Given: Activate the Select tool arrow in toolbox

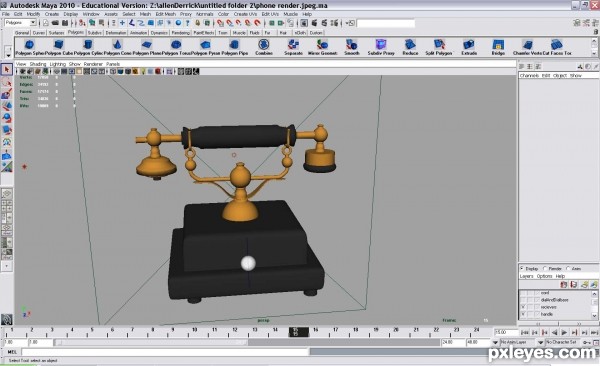Looking at the screenshot, I should coord(7,70).
